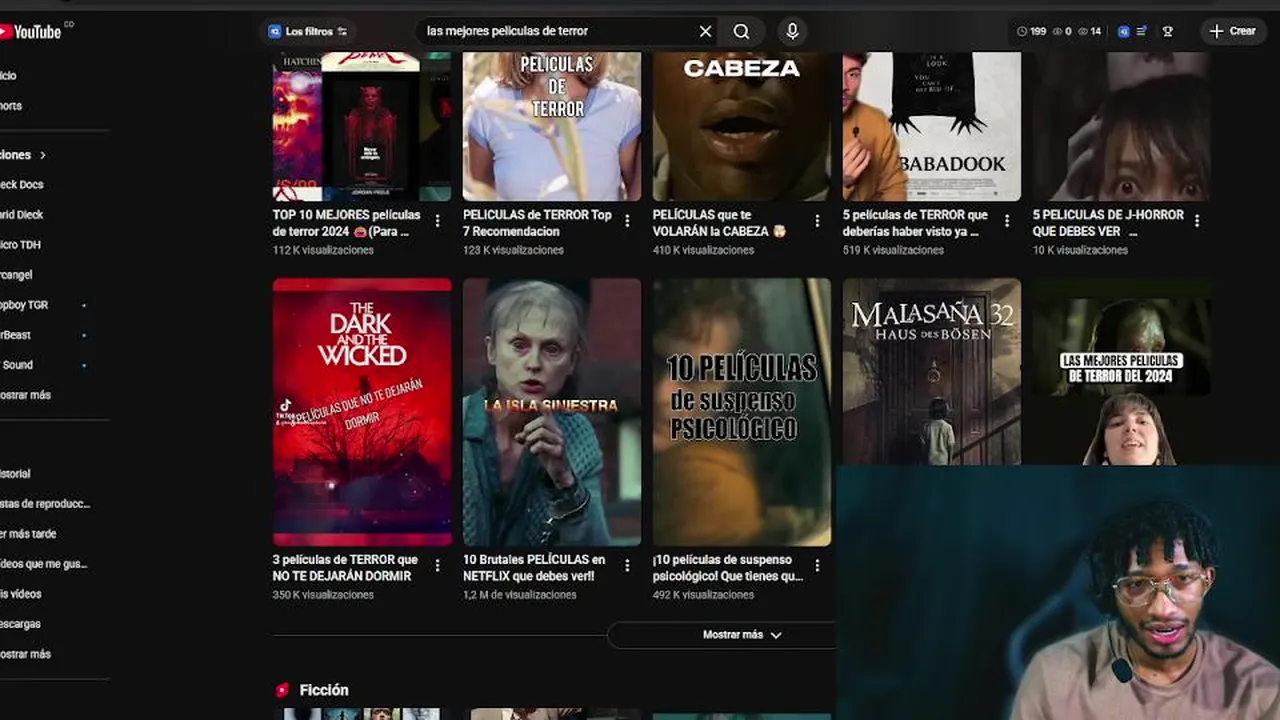Play the Babadook poster thumbnail
1280x720 pixels.
pyautogui.click(x=932, y=126)
